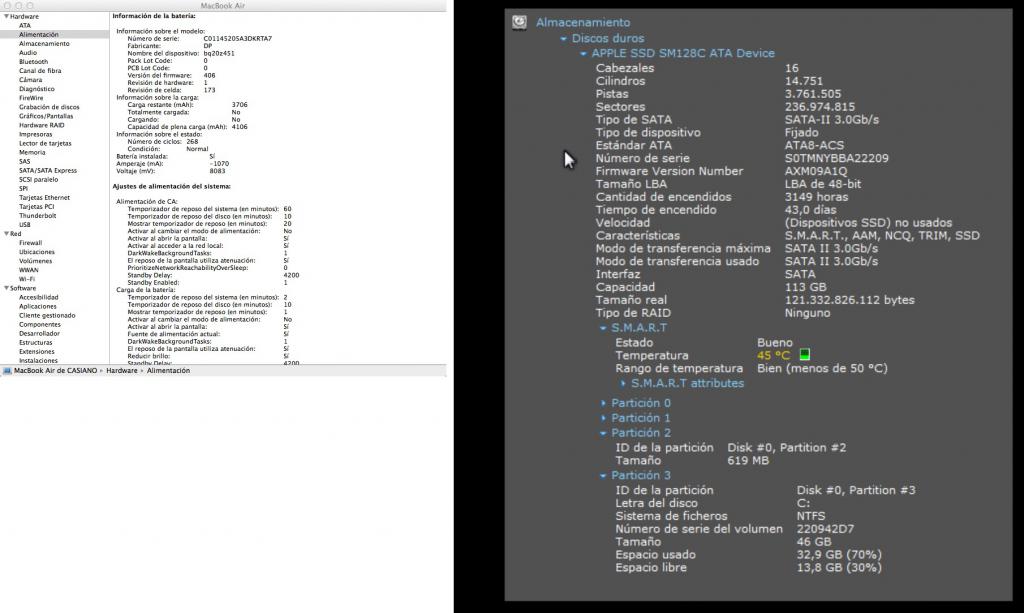Open Grabación de discos in the sidebar
1024x613 pixels.
pyautogui.click(x=49, y=107)
